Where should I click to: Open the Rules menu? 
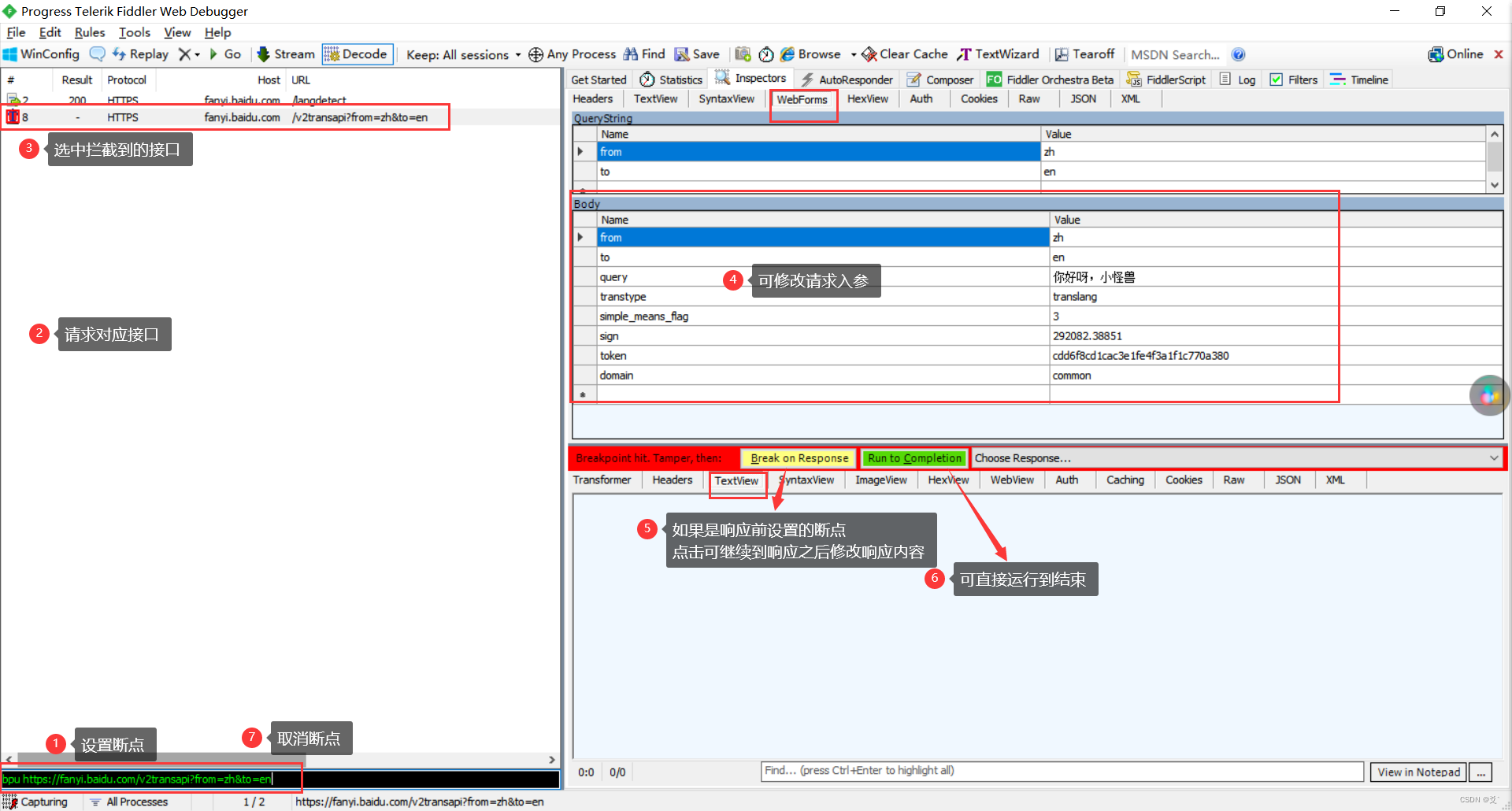90,32
